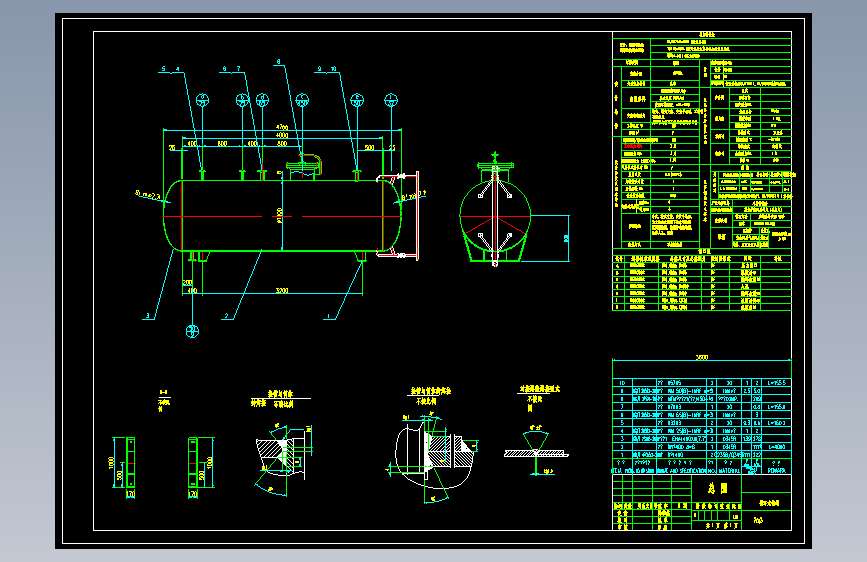This screenshot has width=867, height=562.
Task: Click the V-groove butt weld detail view
Action: coord(535,451)
